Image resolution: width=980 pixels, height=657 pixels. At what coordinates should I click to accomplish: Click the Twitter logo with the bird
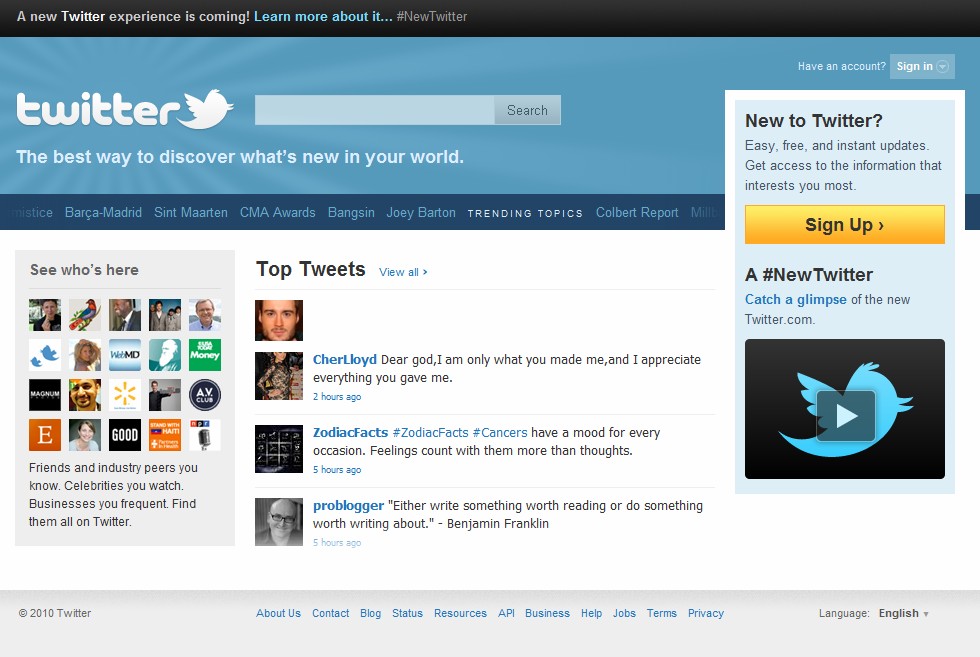point(125,109)
